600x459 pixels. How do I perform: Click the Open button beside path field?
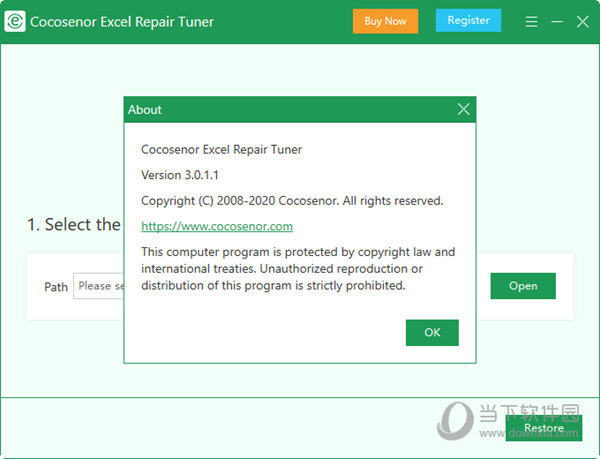pos(523,286)
